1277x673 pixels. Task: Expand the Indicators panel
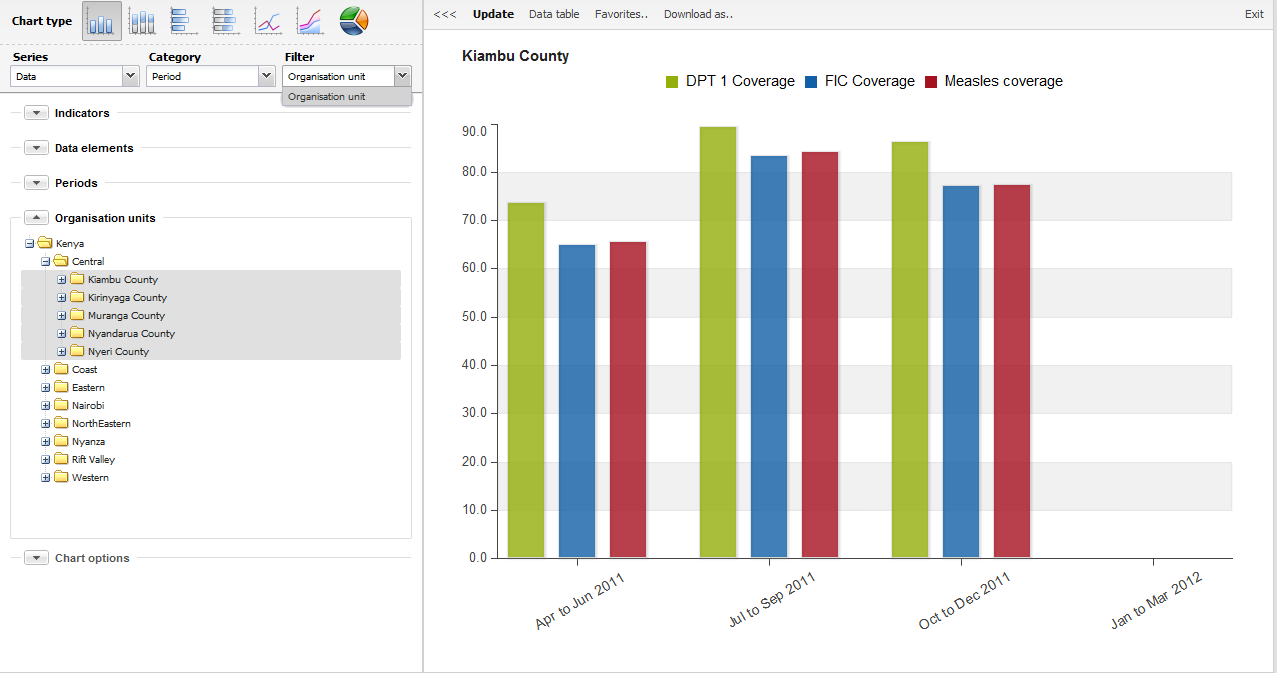pos(36,113)
